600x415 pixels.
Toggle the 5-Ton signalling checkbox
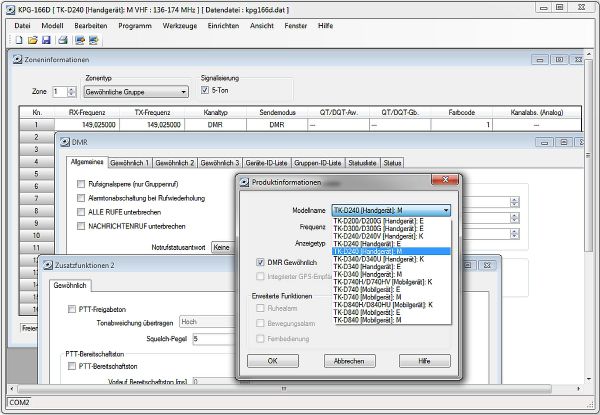pos(205,90)
